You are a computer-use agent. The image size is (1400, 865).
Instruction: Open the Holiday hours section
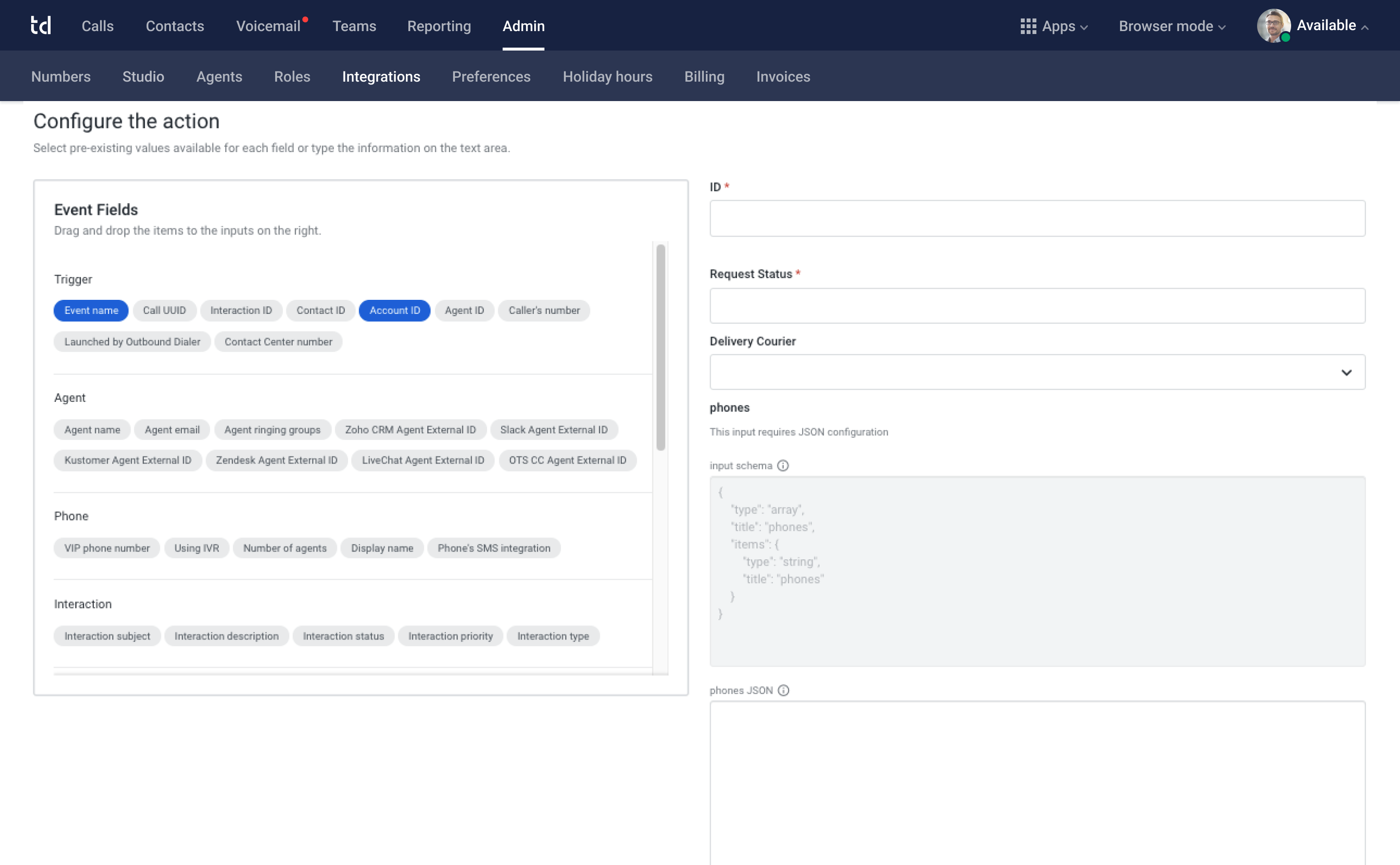[608, 77]
